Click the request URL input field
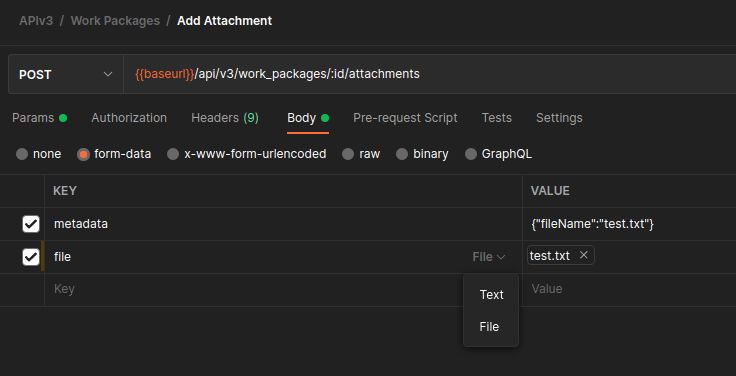 (x=429, y=74)
